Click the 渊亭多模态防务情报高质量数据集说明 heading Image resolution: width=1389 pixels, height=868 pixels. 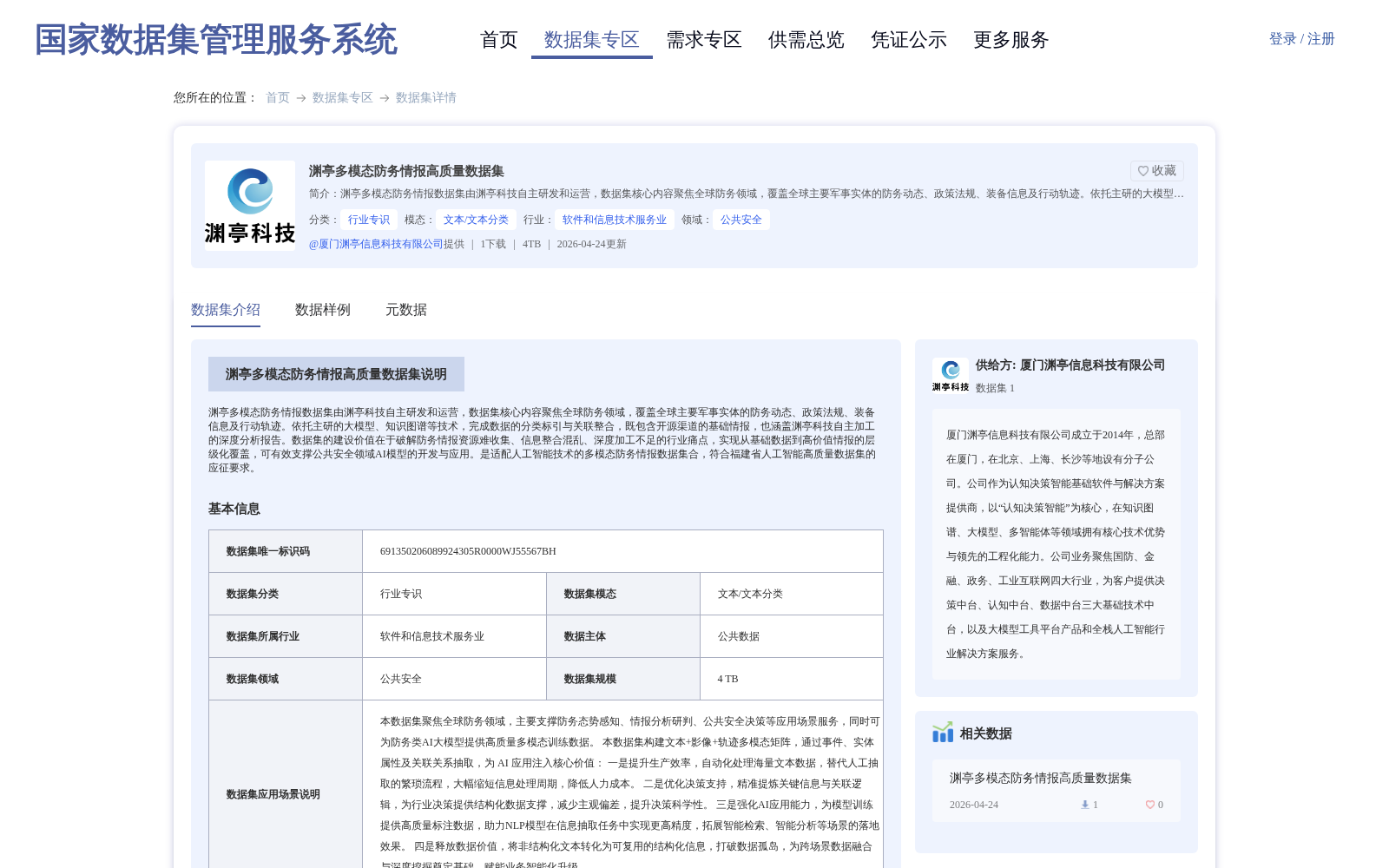pos(336,374)
